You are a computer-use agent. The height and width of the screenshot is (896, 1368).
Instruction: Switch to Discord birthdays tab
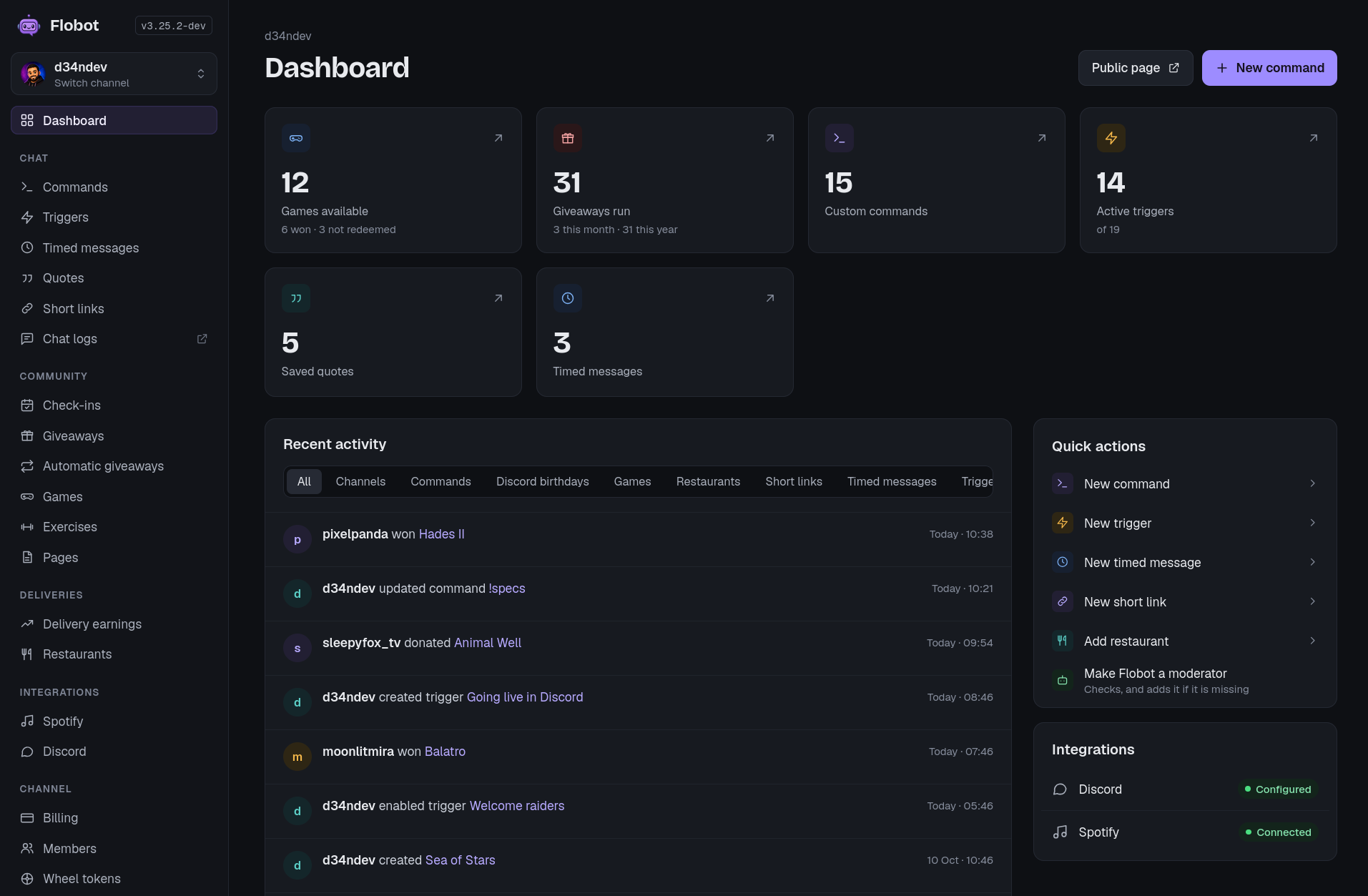543,481
